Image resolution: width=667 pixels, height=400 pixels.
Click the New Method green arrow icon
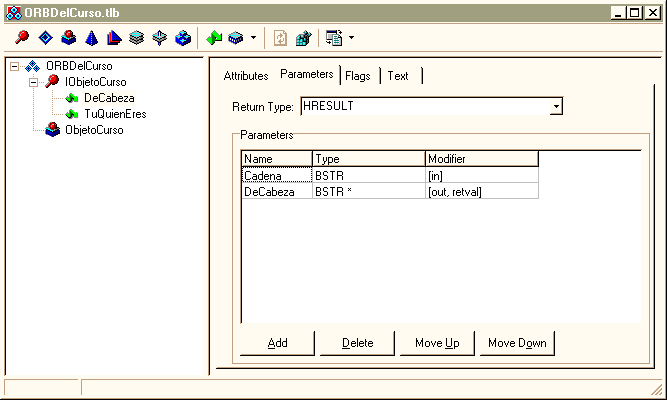coord(214,38)
